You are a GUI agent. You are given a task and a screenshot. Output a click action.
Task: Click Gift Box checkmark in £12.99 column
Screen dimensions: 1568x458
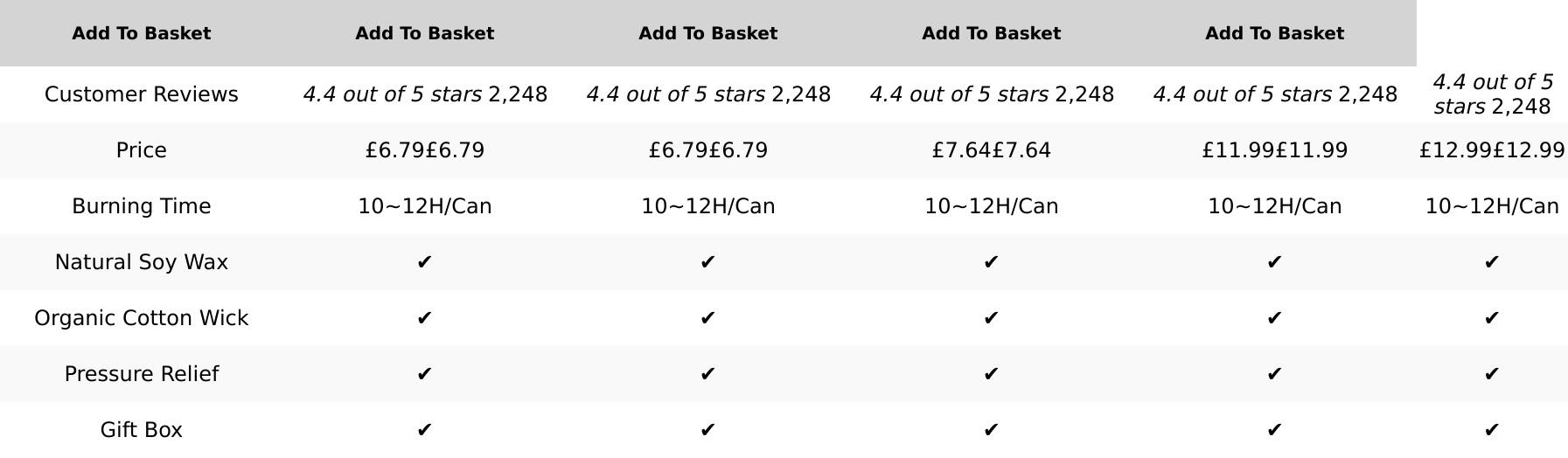(x=1492, y=430)
